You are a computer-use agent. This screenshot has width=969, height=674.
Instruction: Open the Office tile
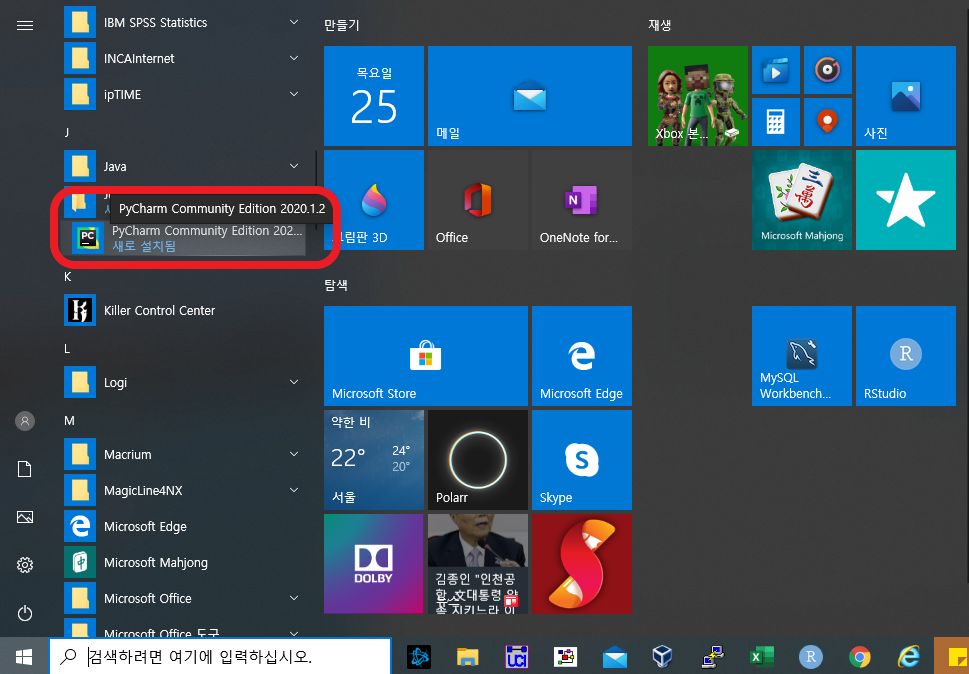click(478, 200)
